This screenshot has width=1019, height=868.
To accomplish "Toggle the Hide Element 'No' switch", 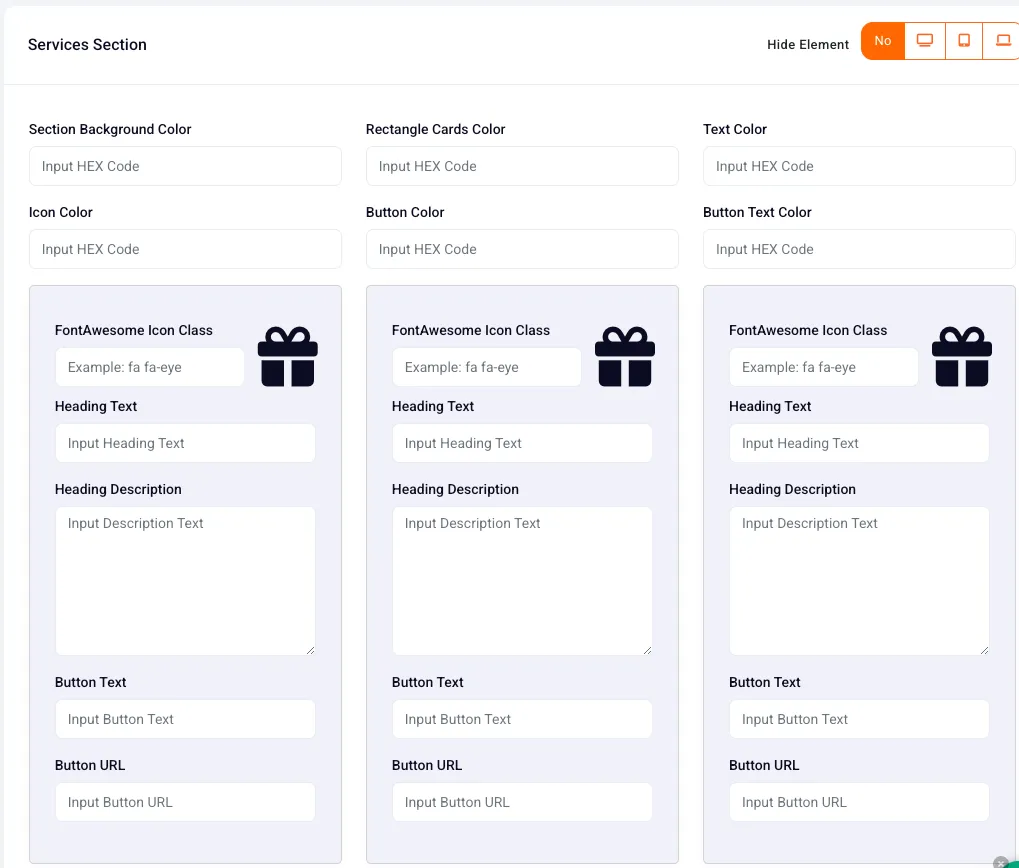I will click(883, 41).
